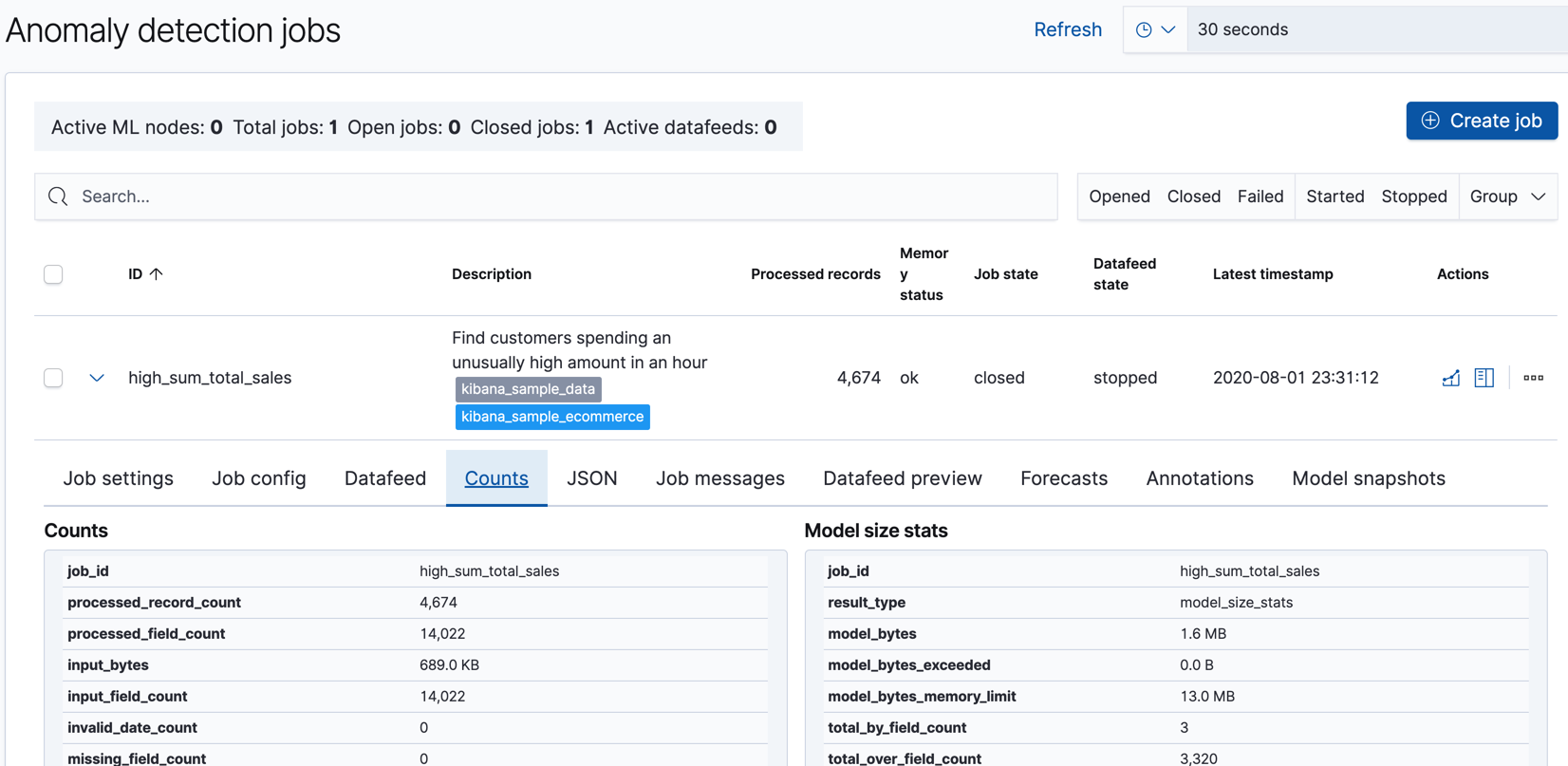Open the Model snapshots tab
1568x766 pixels.
[1368, 478]
